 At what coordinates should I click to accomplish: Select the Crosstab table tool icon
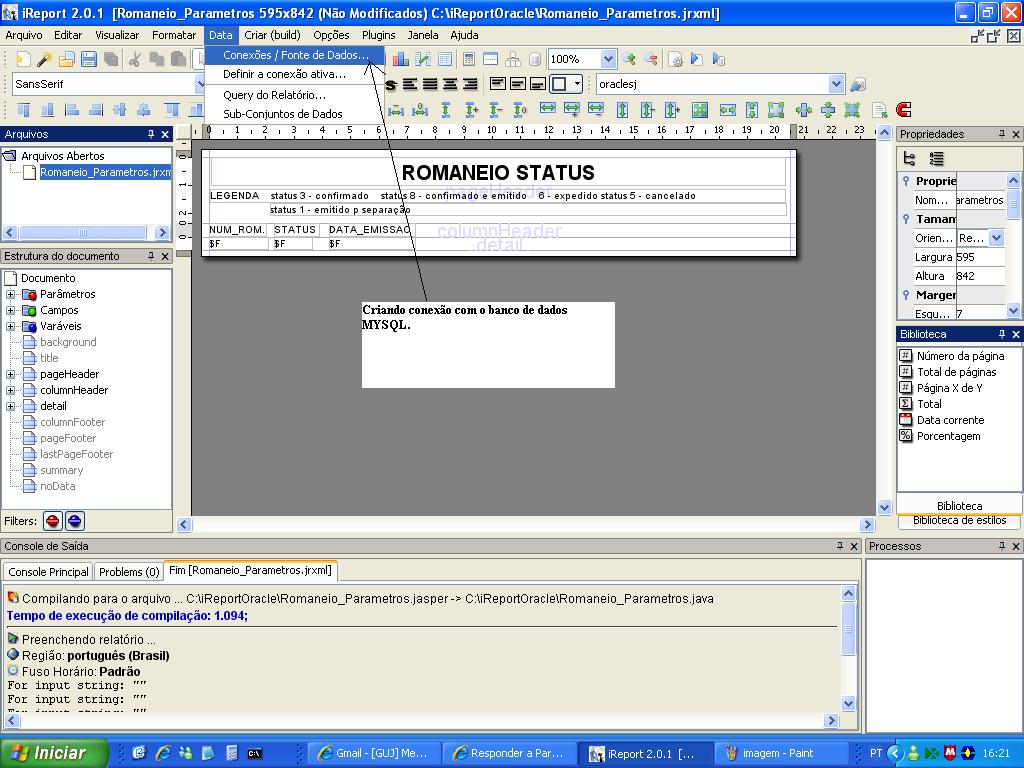[x=445, y=59]
